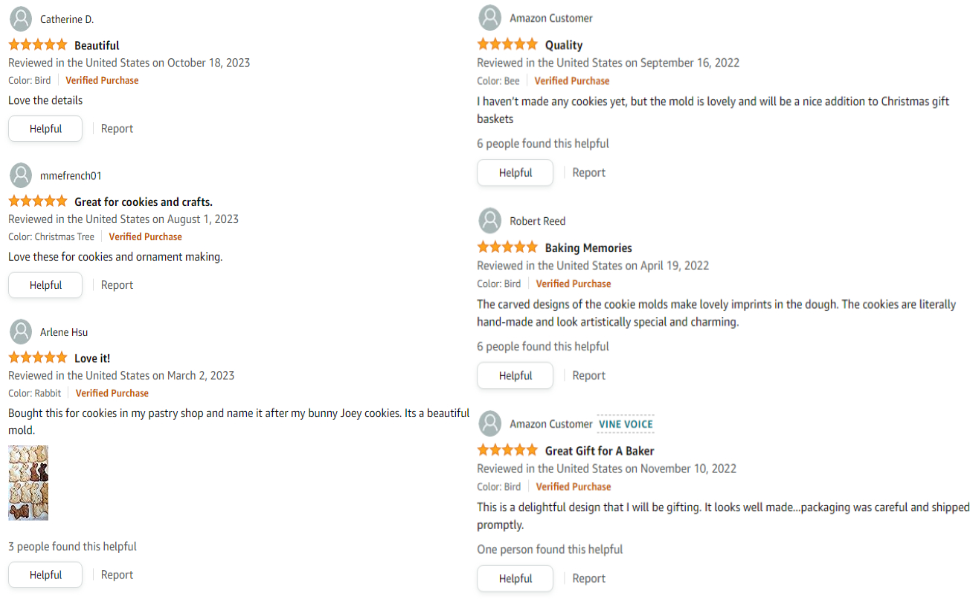
Task: Mark mmefrench01's review as Helpful
Action: [45, 285]
